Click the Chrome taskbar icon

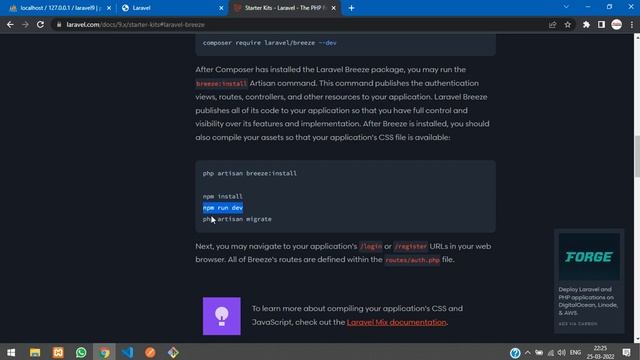coord(104,352)
